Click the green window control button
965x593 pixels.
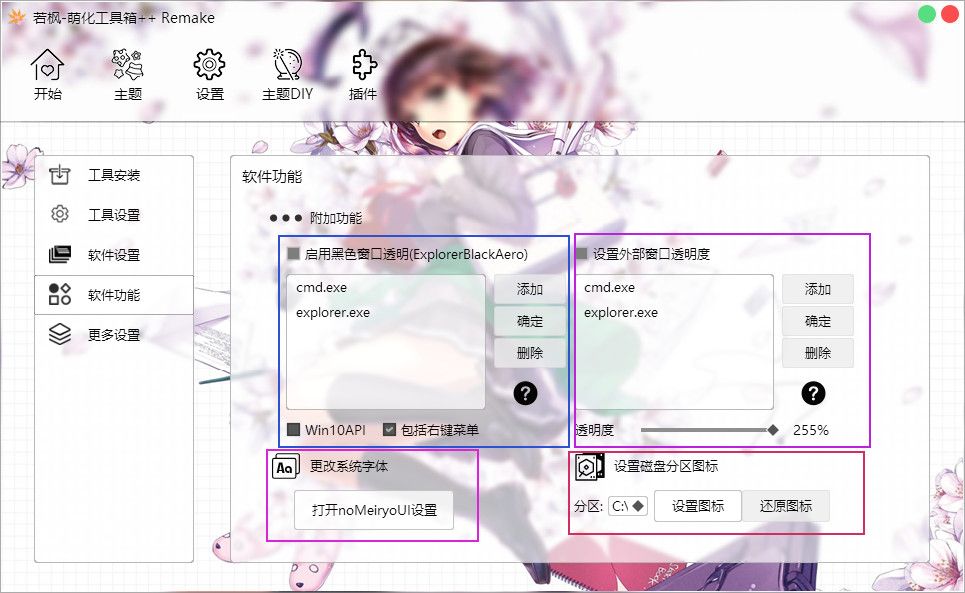pos(927,14)
